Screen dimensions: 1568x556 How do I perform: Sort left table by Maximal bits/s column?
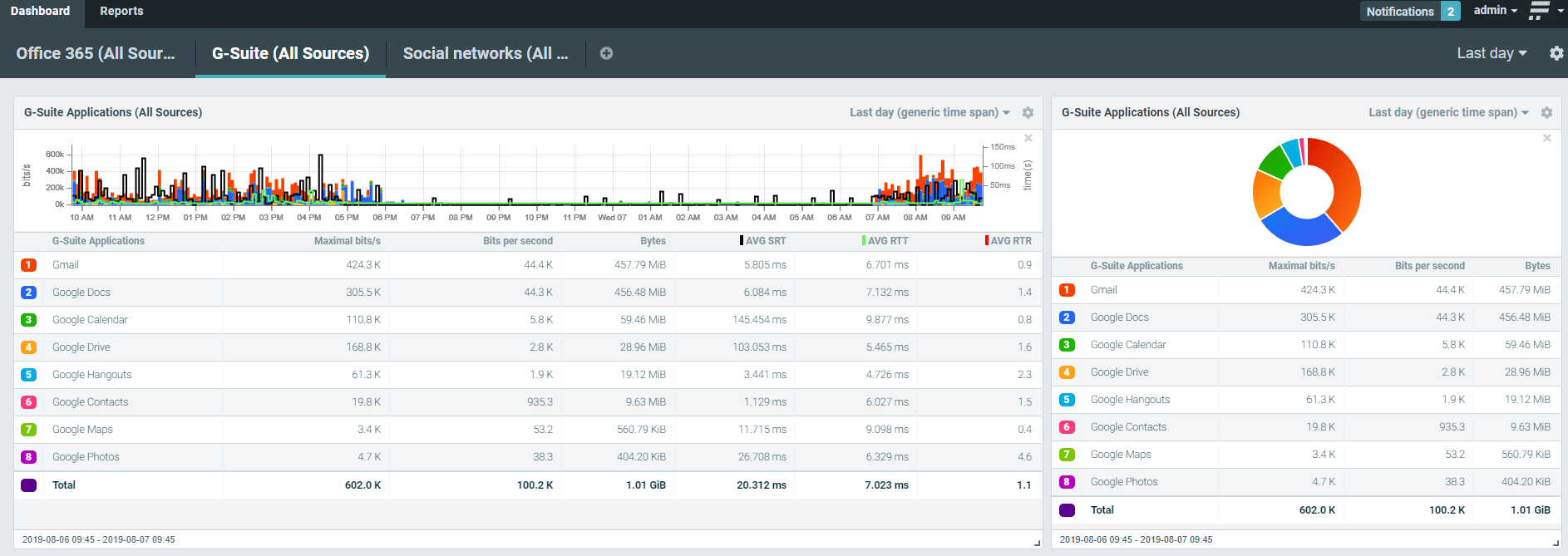coord(347,241)
